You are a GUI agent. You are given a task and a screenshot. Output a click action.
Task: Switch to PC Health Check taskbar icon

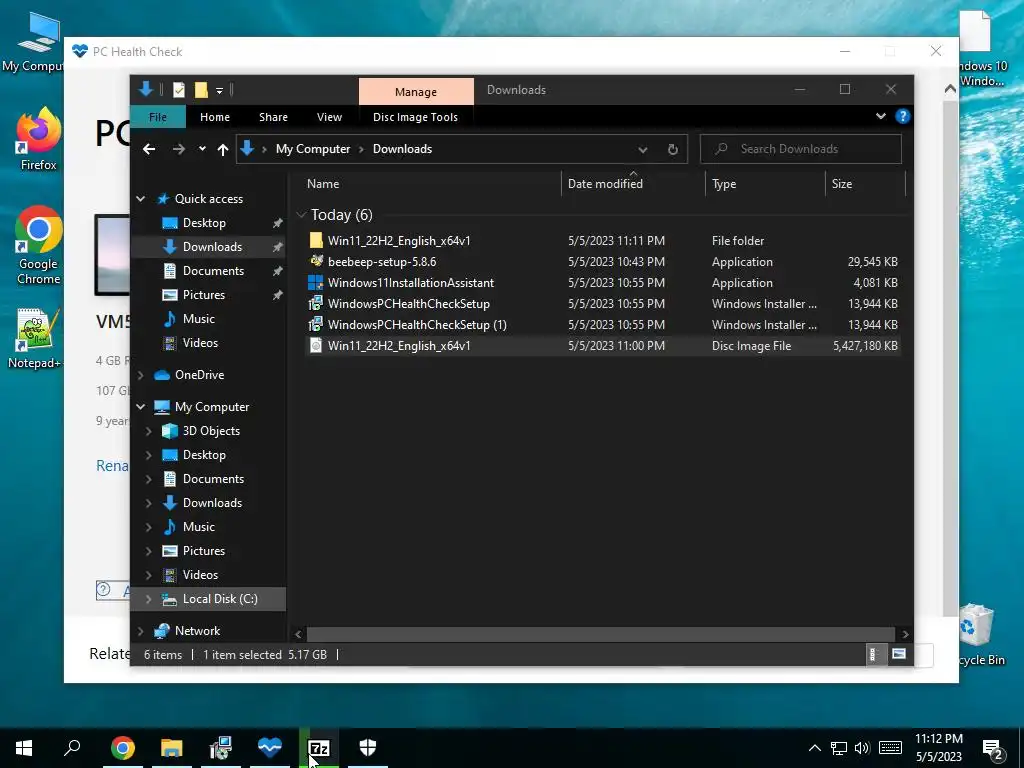point(270,748)
